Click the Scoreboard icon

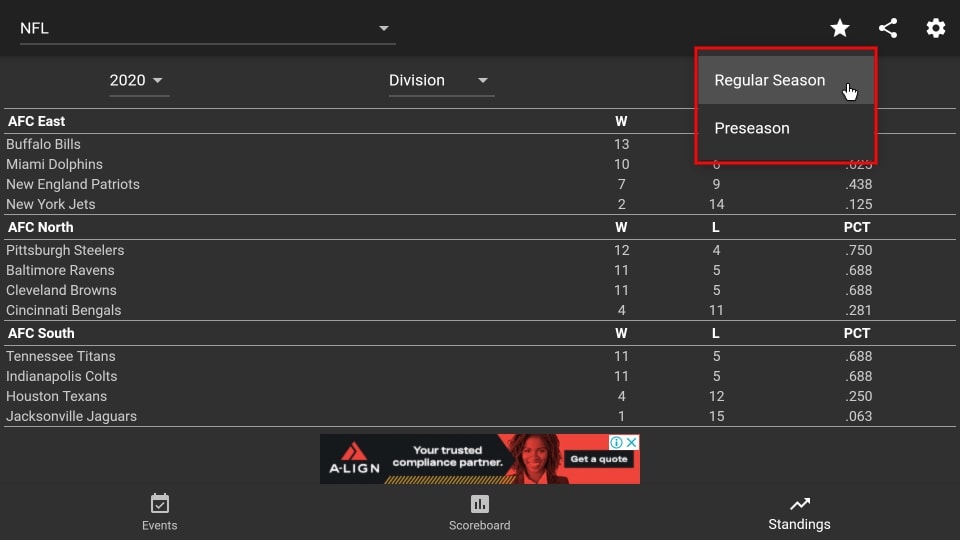[480, 503]
